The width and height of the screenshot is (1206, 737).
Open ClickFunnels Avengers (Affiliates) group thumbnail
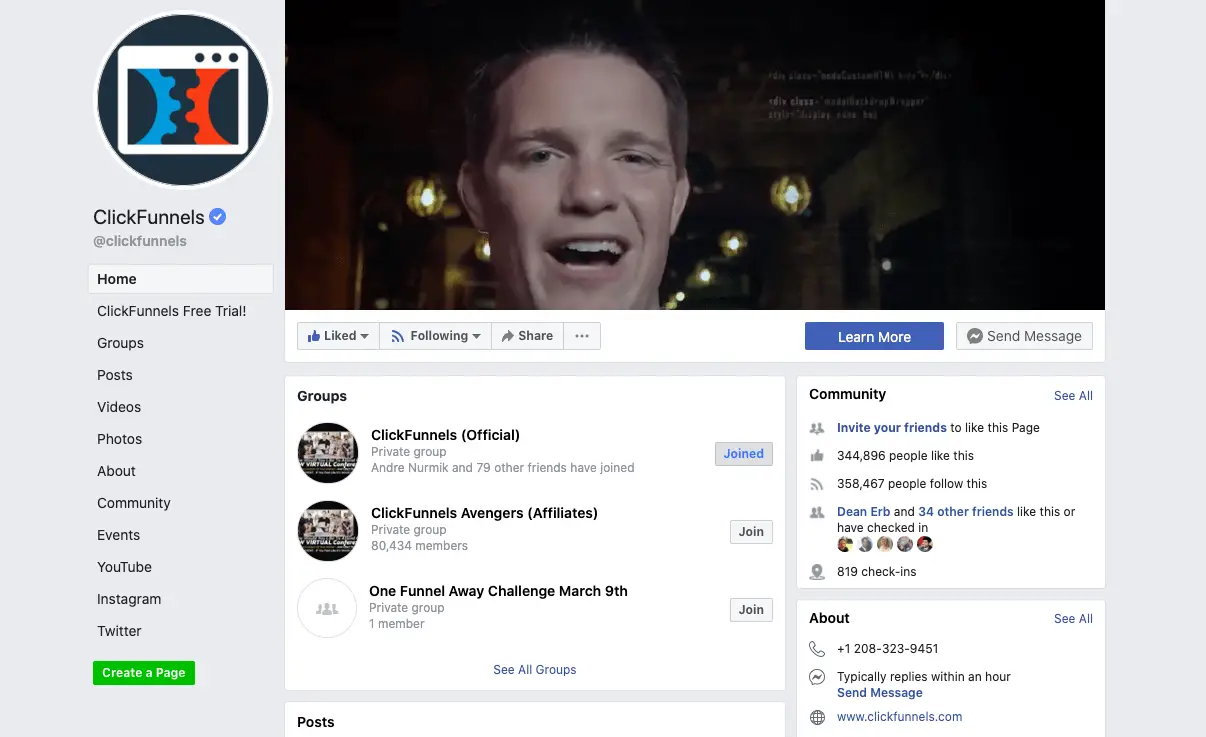pyautogui.click(x=328, y=531)
